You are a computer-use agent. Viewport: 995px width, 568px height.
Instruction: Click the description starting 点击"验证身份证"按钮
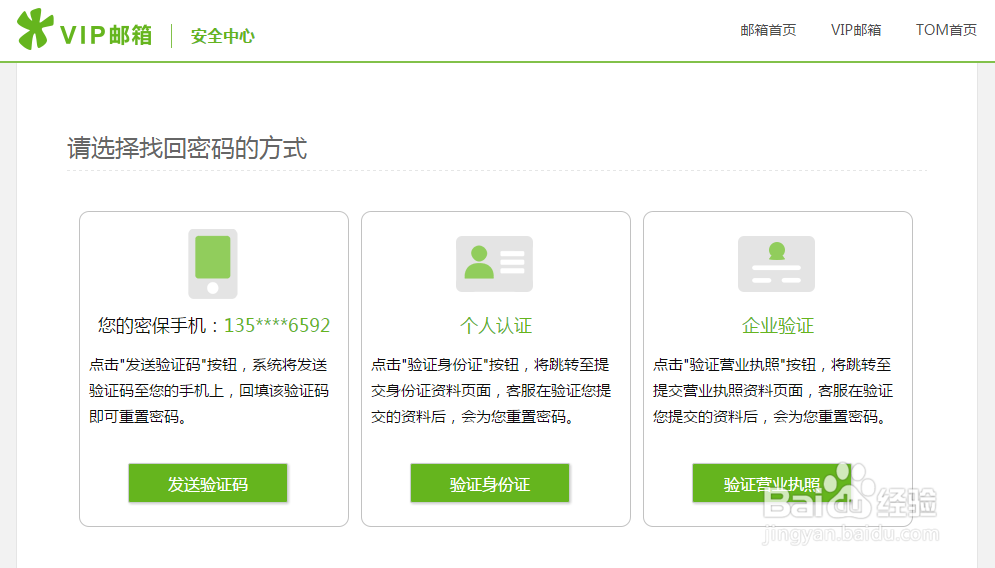pos(491,390)
